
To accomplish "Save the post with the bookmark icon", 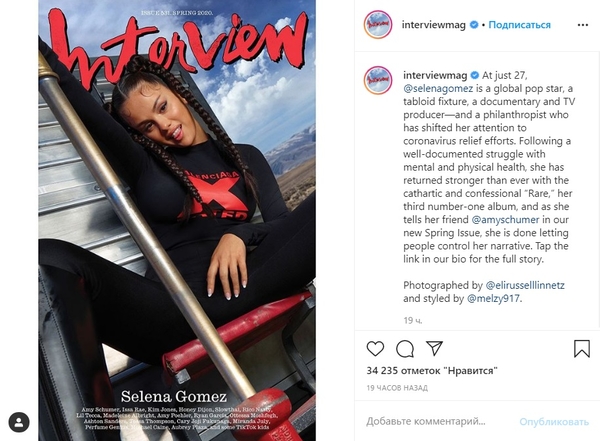I will click(x=582, y=349).
